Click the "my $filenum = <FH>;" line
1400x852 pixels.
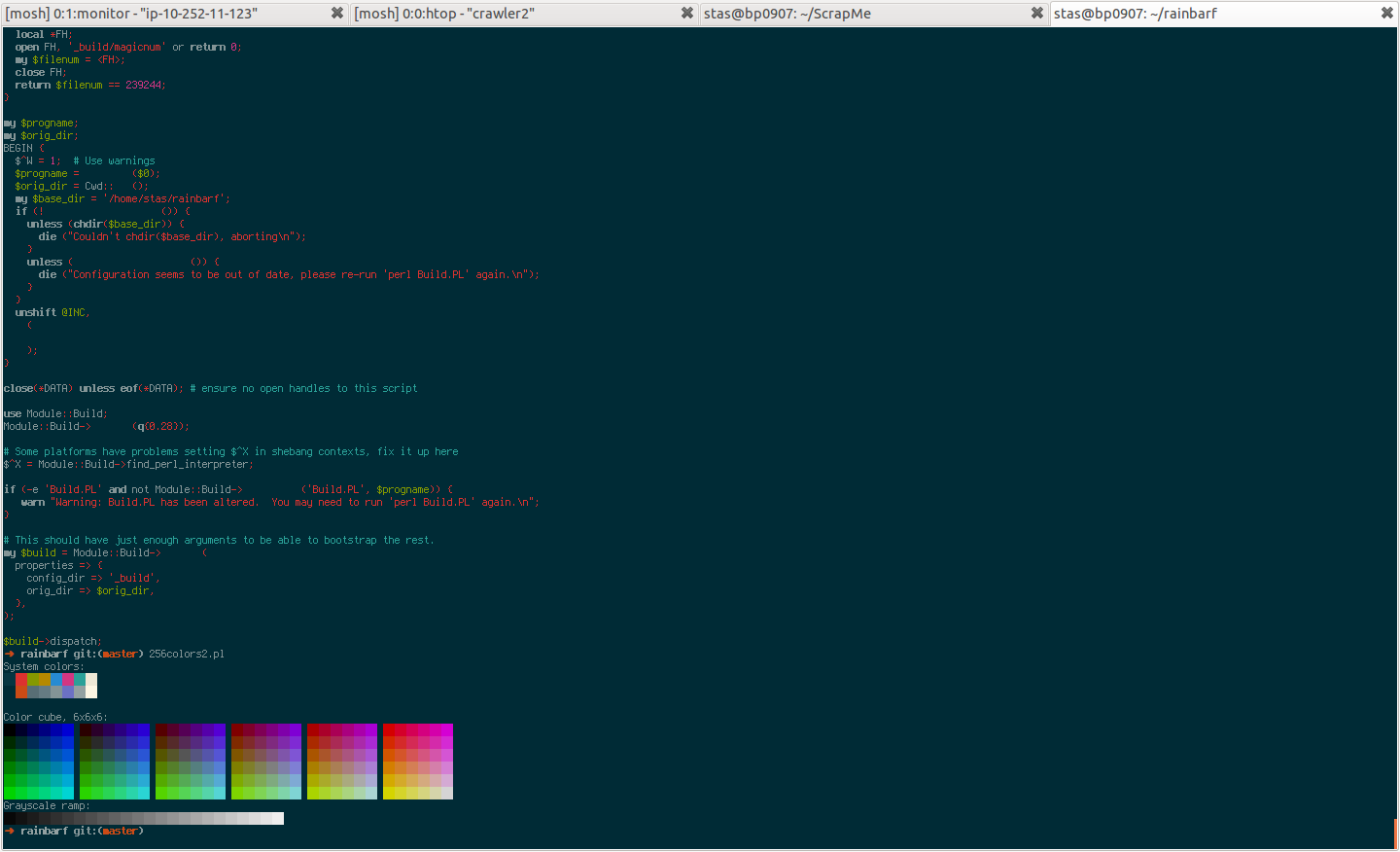click(x=70, y=60)
